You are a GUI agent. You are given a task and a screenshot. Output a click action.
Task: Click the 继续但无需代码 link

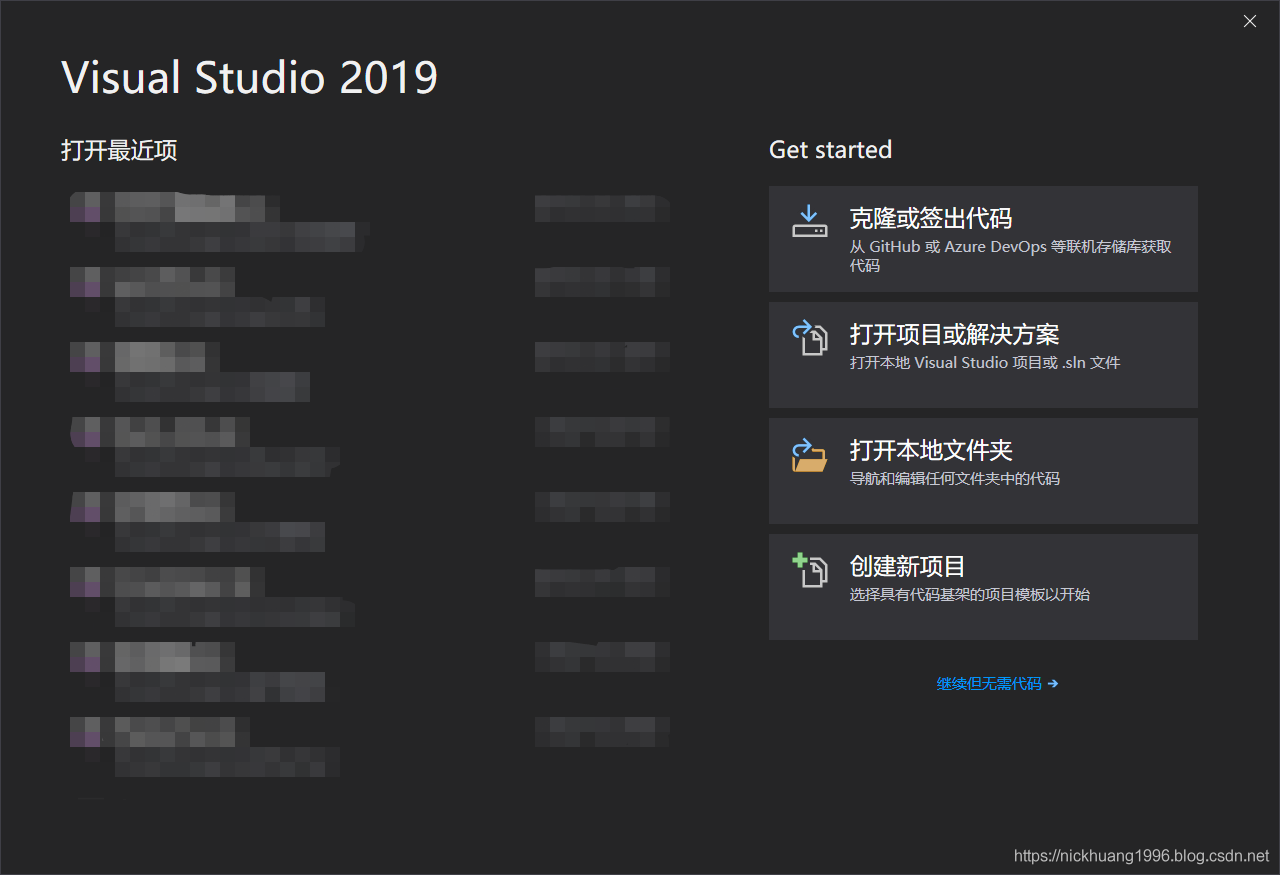click(997, 684)
